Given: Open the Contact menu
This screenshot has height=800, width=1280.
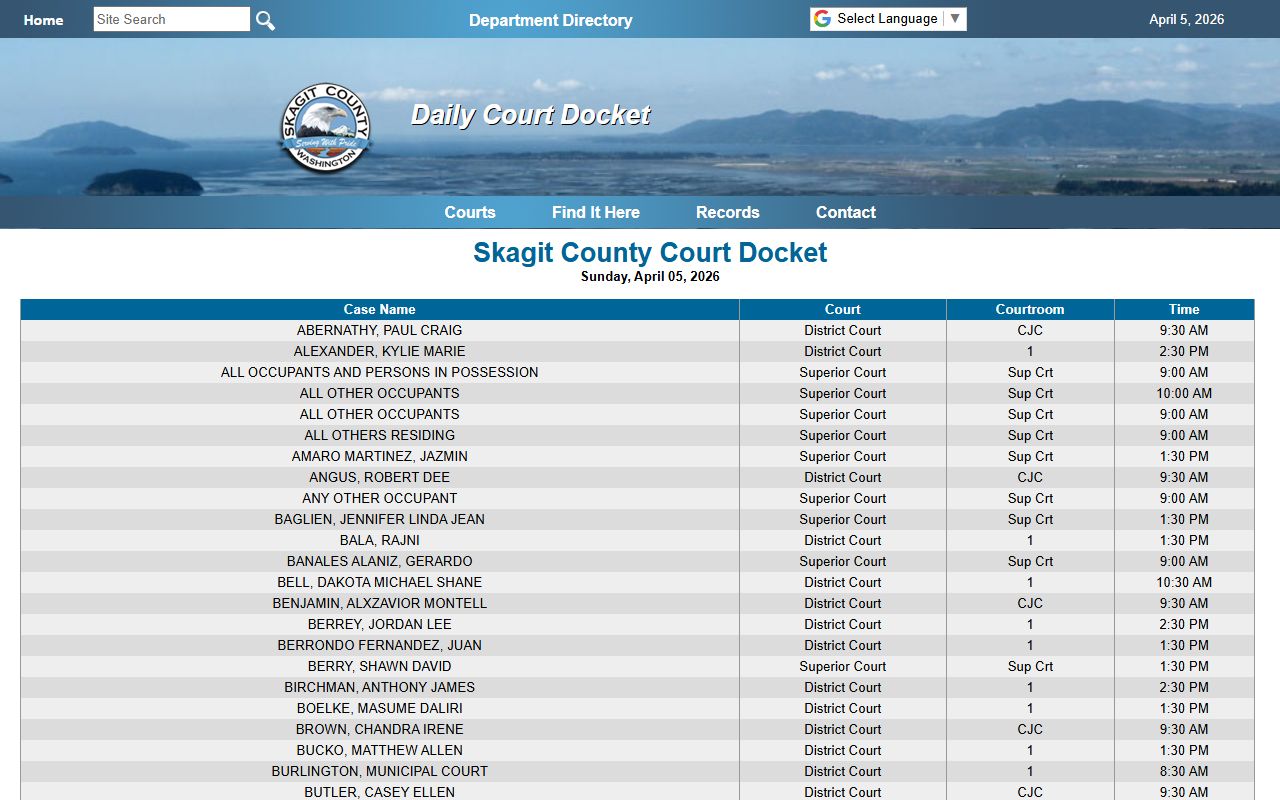Looking at the screenshot, I should point(846,212).
